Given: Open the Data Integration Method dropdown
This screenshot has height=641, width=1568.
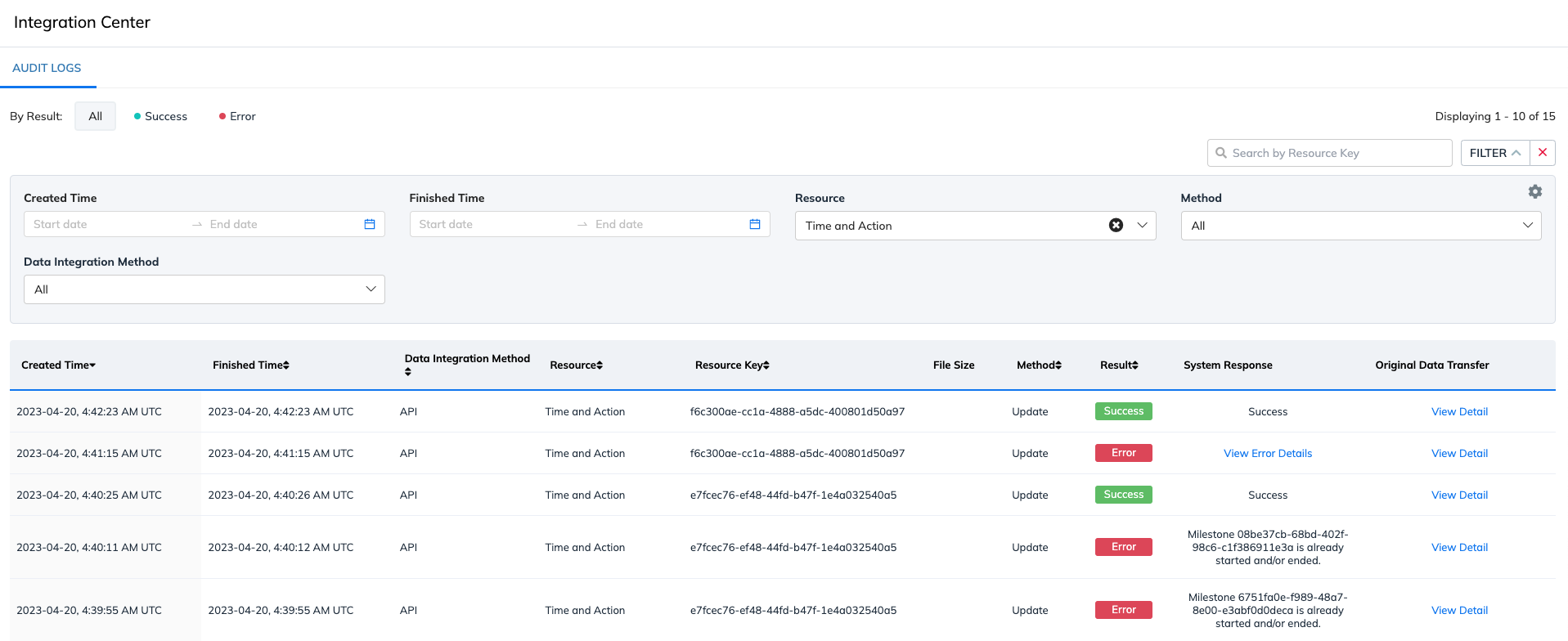Looking at the screenshot, I should point(204,289).
